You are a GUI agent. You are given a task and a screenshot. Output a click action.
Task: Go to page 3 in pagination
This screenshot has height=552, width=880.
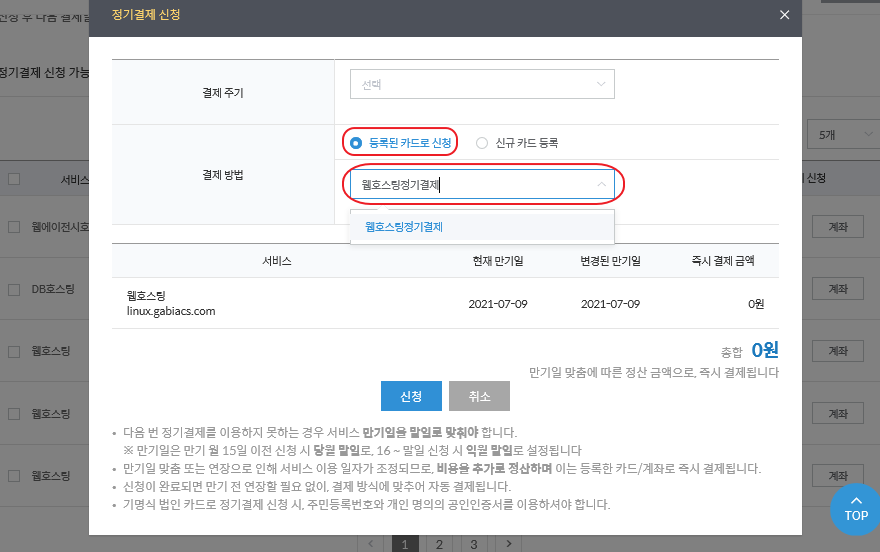pos(474,544)
